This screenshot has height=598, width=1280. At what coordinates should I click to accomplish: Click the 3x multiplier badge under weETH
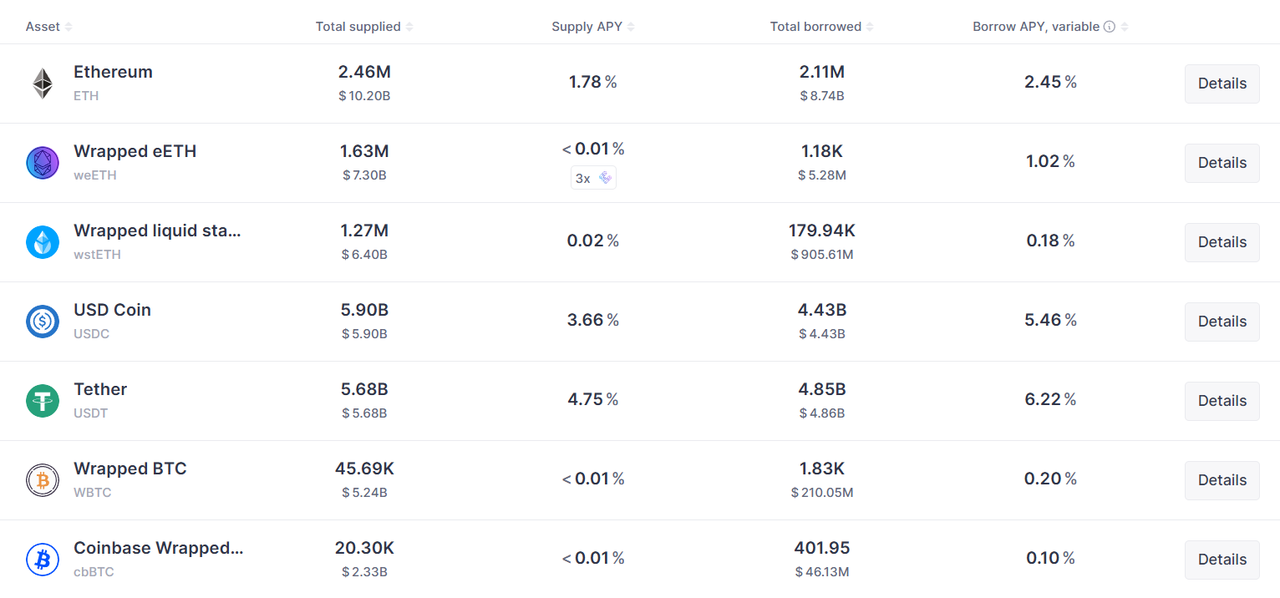(593, 177)
